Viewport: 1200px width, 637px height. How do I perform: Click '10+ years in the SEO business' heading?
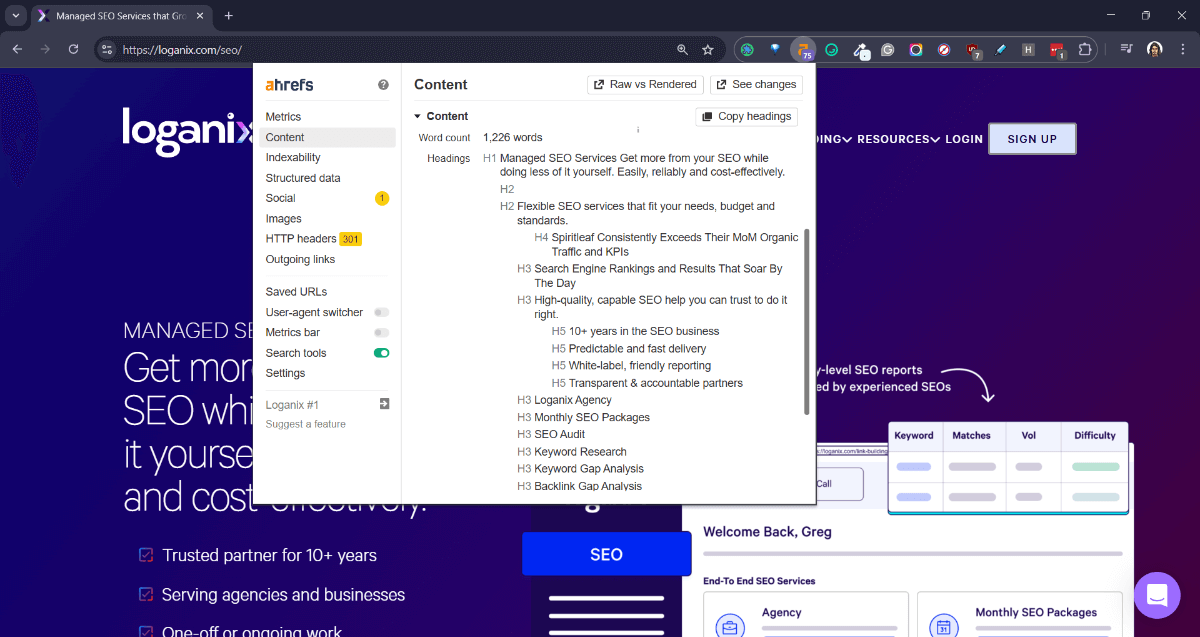[x=644, y=331]
